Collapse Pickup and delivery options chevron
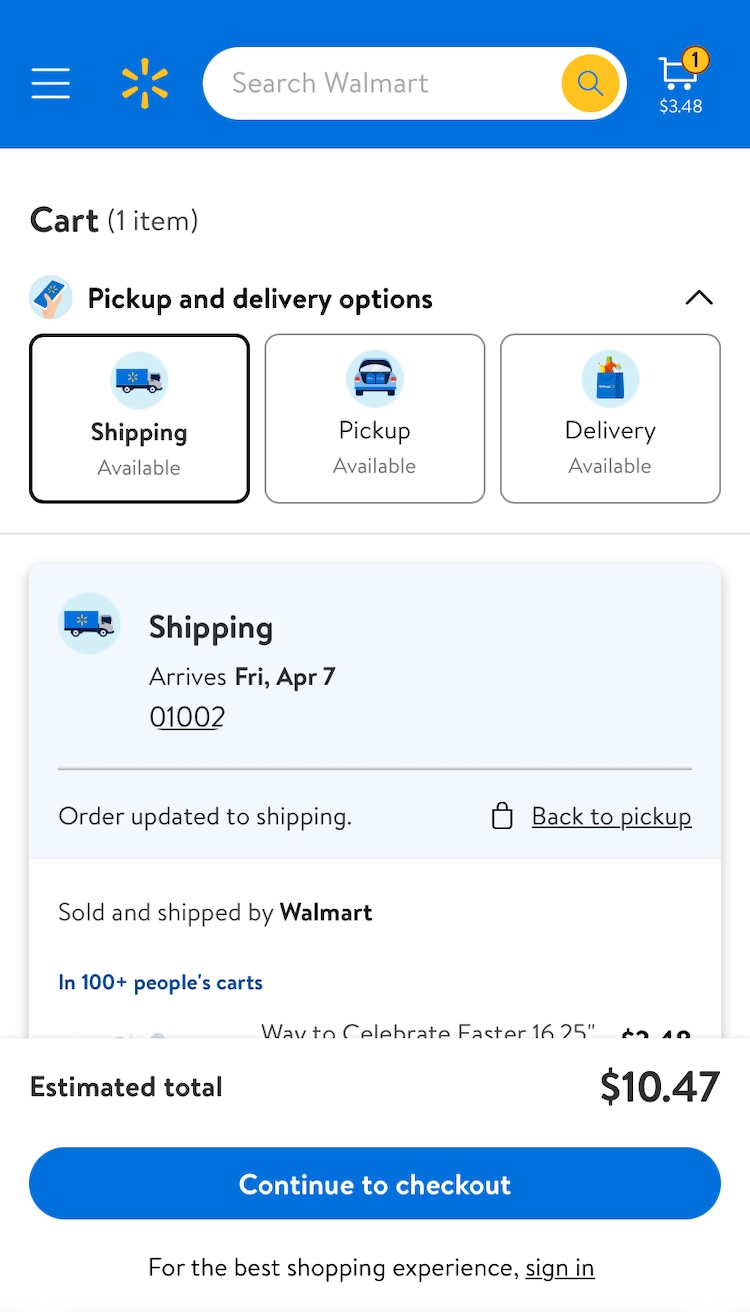The image size is (750, 1312). click(699, 298)
